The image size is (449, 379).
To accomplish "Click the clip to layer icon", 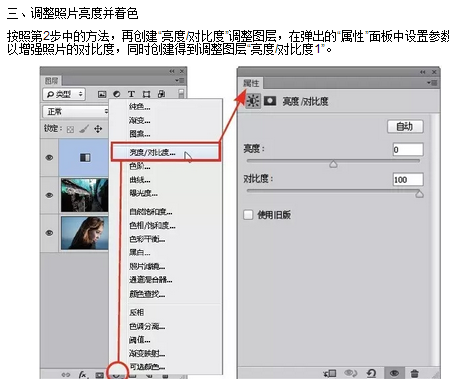I will (330, 373).
